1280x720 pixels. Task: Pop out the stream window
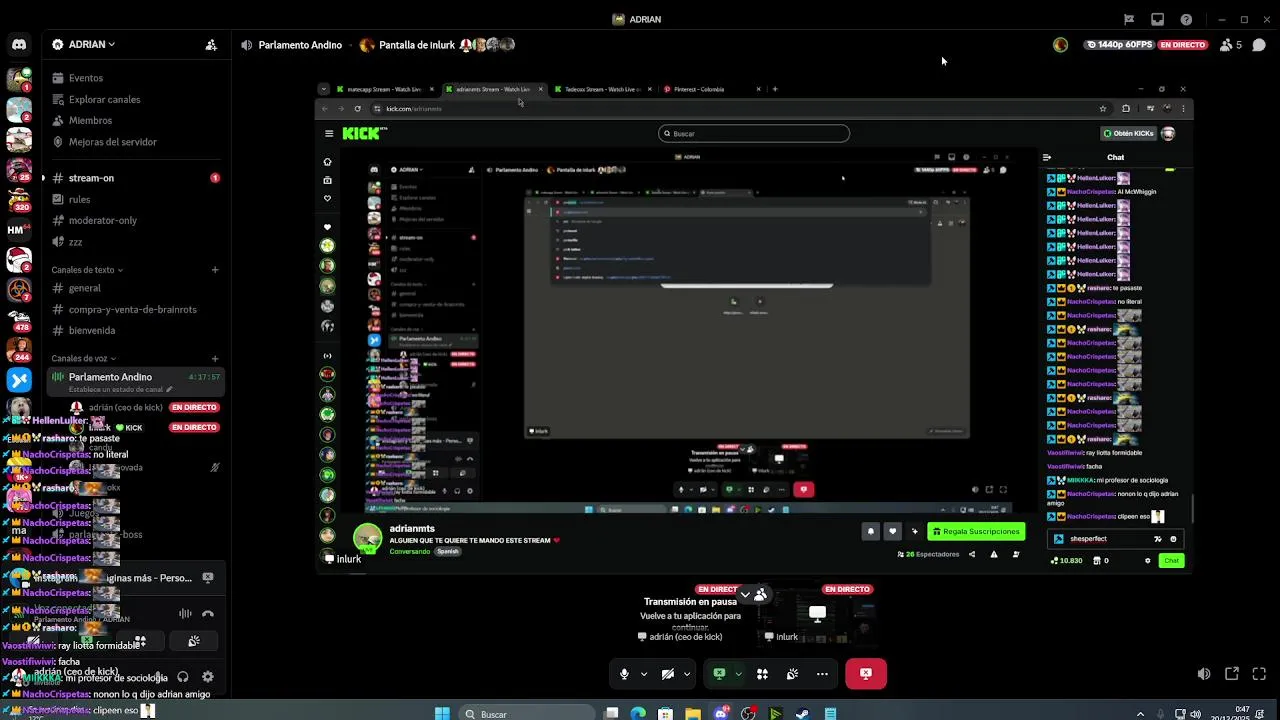[1232, 674]
